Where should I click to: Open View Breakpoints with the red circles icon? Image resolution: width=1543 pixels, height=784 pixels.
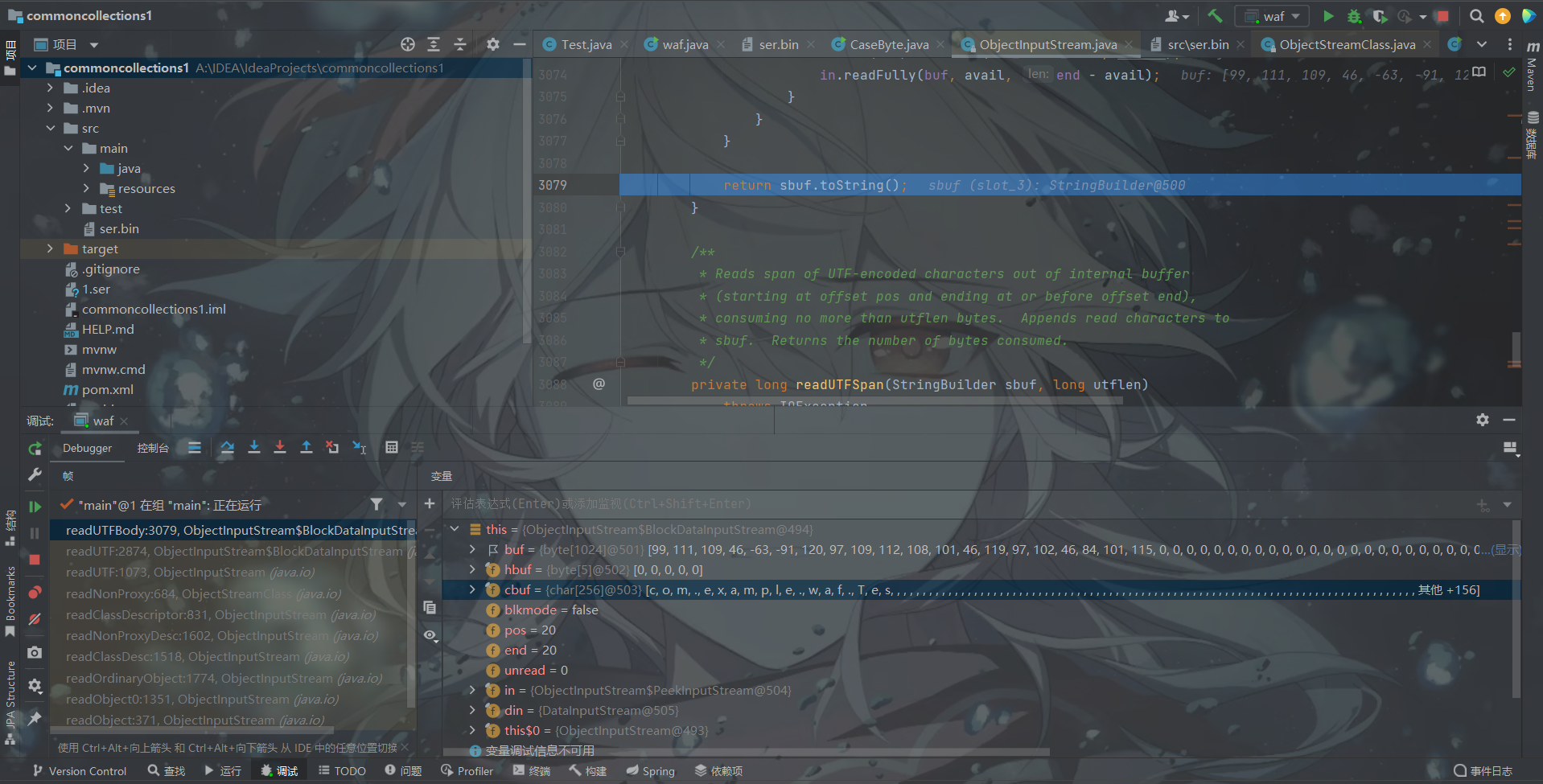click(35, 593)
